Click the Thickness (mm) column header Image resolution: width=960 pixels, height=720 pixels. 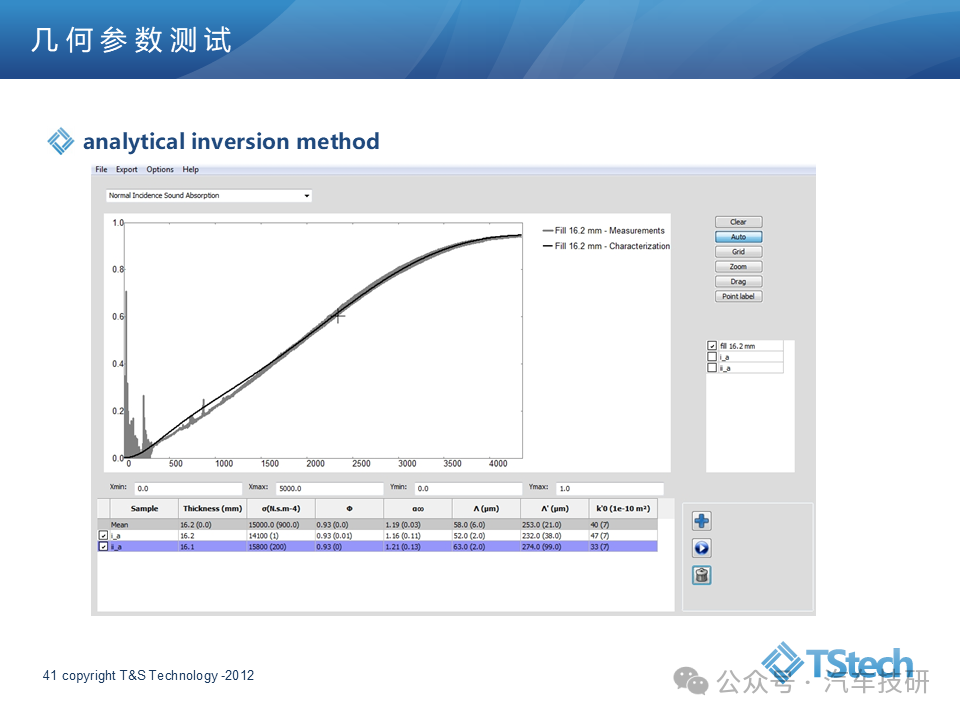pos(212,509)
